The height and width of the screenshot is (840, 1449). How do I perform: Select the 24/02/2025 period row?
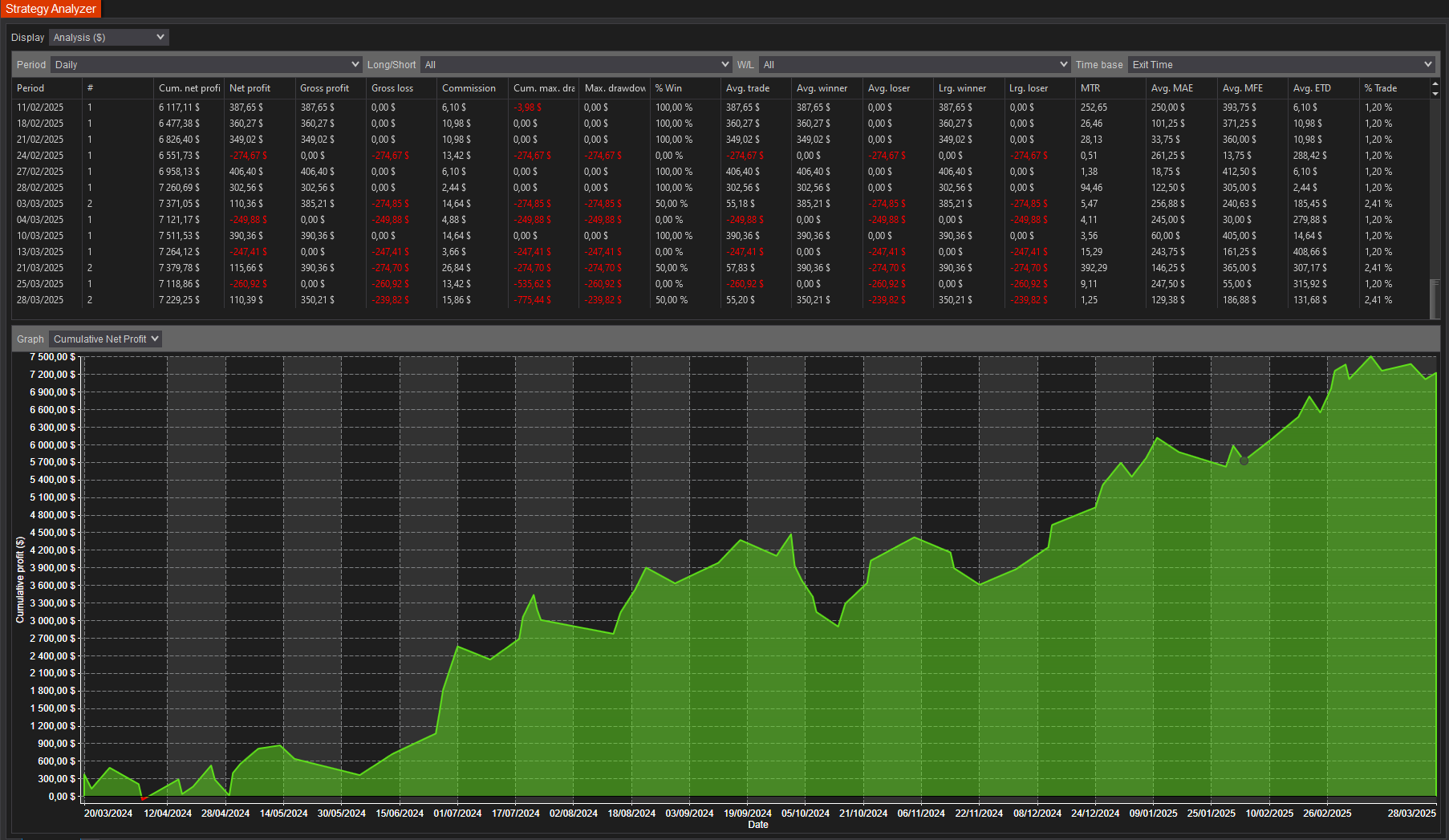[721, 156]
